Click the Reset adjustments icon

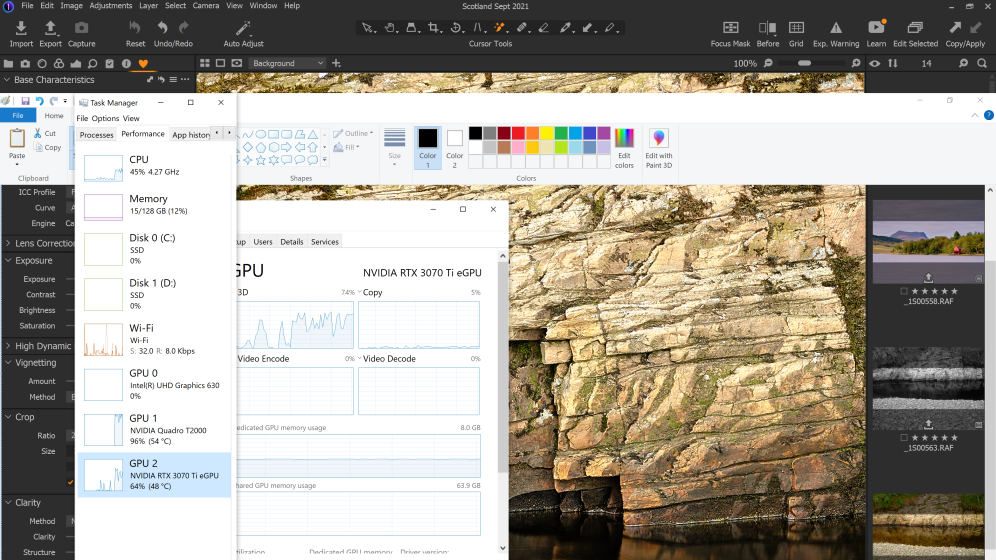pyautogui.click(x=135, y=28)
